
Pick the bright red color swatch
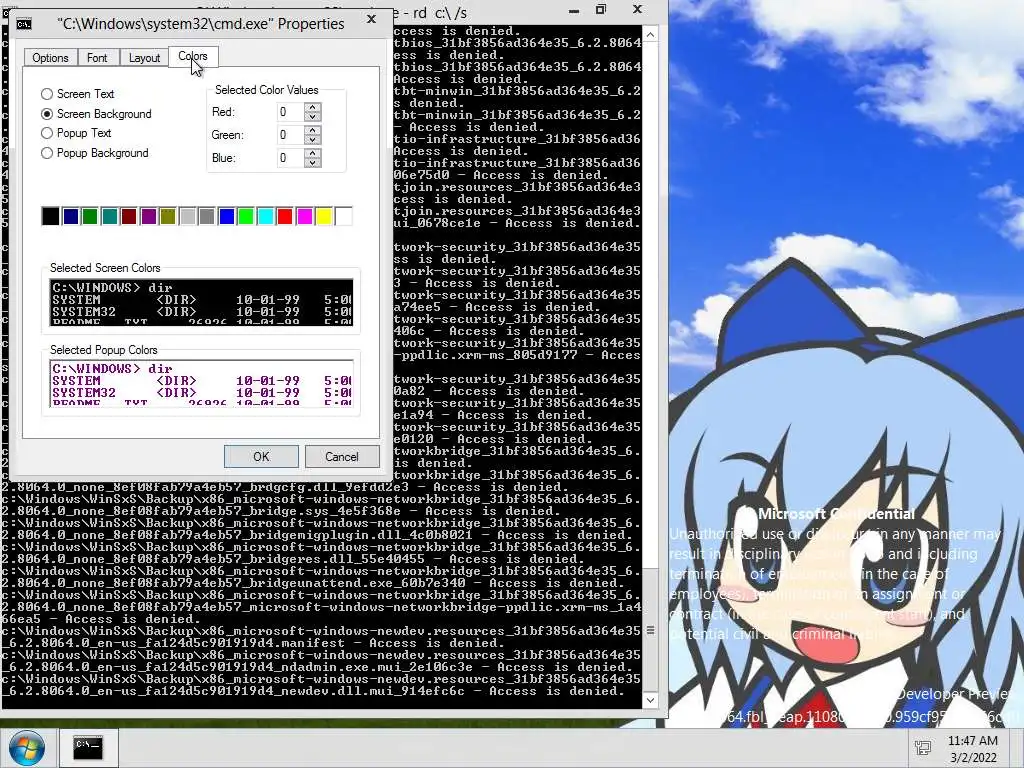coord(285,216)
